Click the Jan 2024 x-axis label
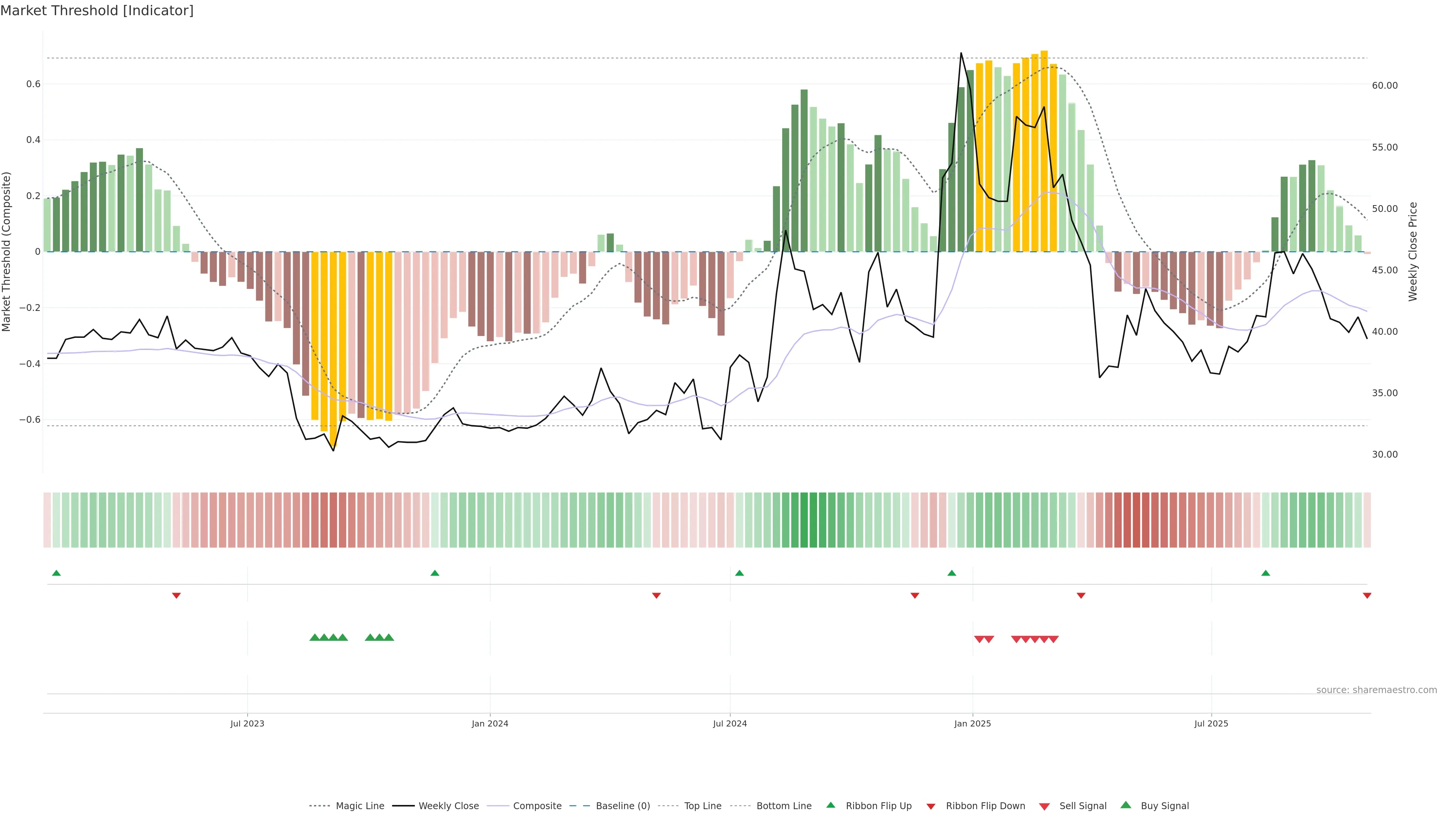1456x819 pixels. (x=490, y=723)
